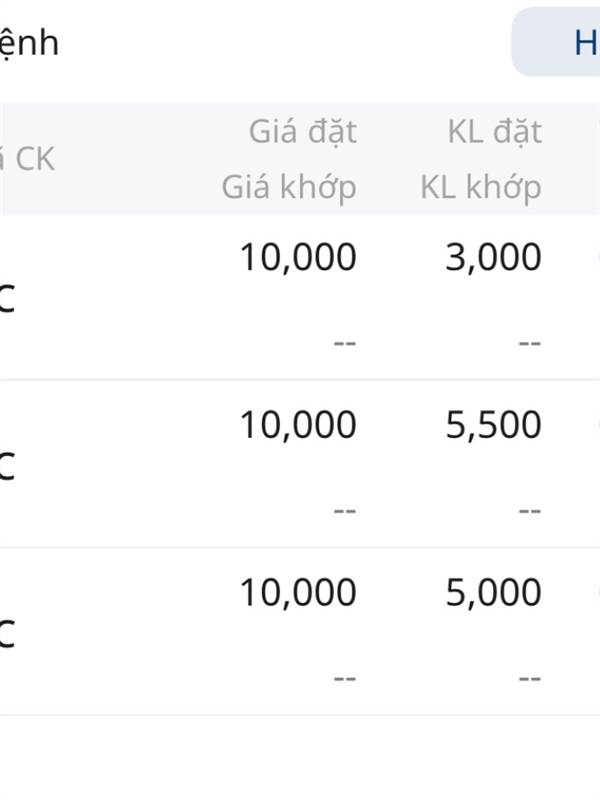This screenshot has width=600, height=800.
Task: Select the KL khớp column header
Action: (481, 187)
